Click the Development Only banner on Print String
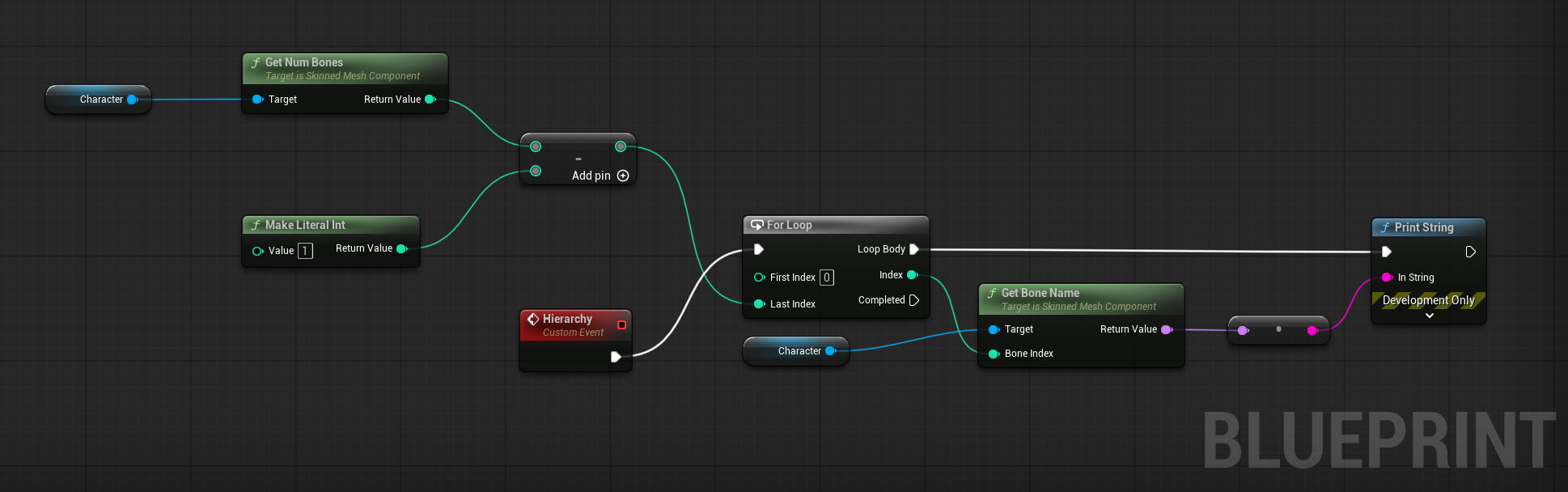The image size is (1568, 492). (x=1429, y=300)
